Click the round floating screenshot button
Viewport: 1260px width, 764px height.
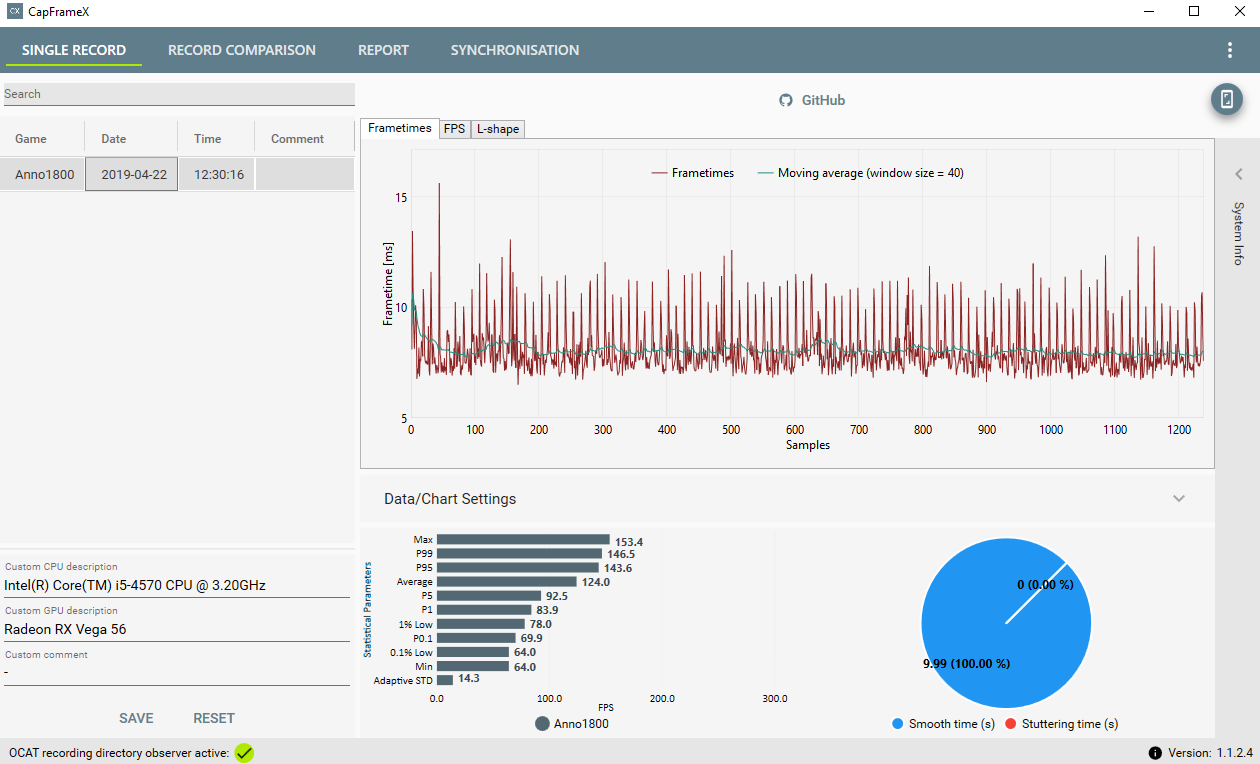(1227, 99)
